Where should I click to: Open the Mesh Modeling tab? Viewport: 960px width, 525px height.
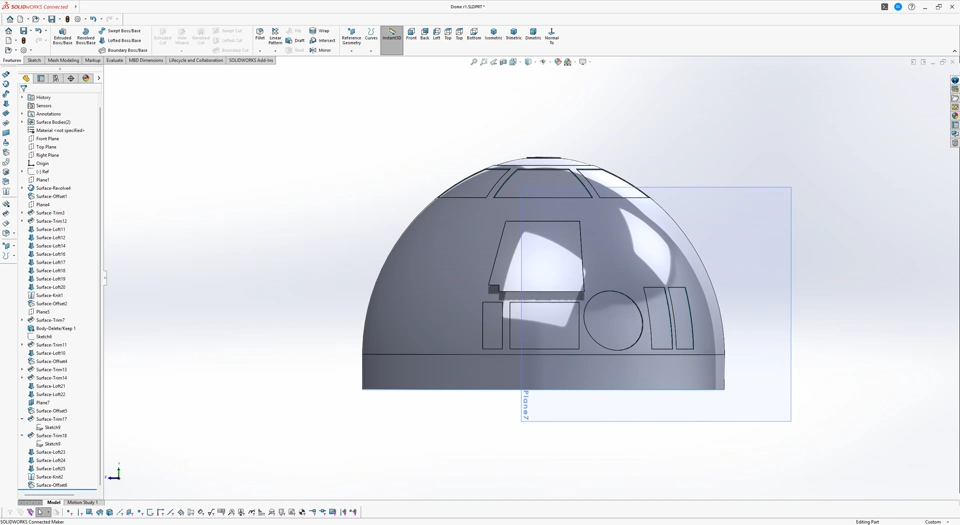[63, 61]
